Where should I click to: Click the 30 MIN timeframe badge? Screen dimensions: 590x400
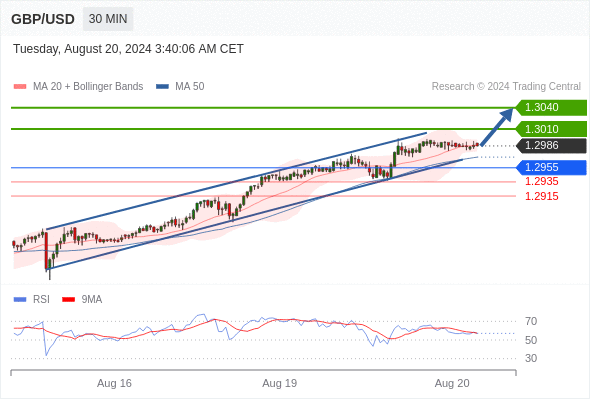[108, 19]
